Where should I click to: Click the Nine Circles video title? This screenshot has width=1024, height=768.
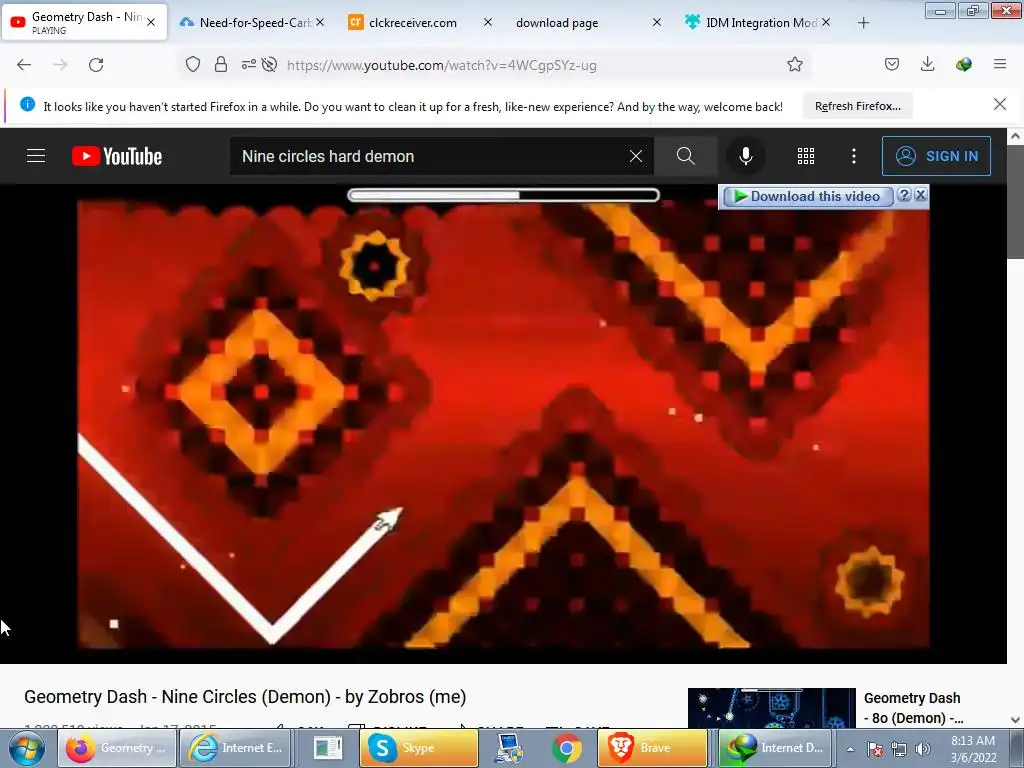pos(245,697)
